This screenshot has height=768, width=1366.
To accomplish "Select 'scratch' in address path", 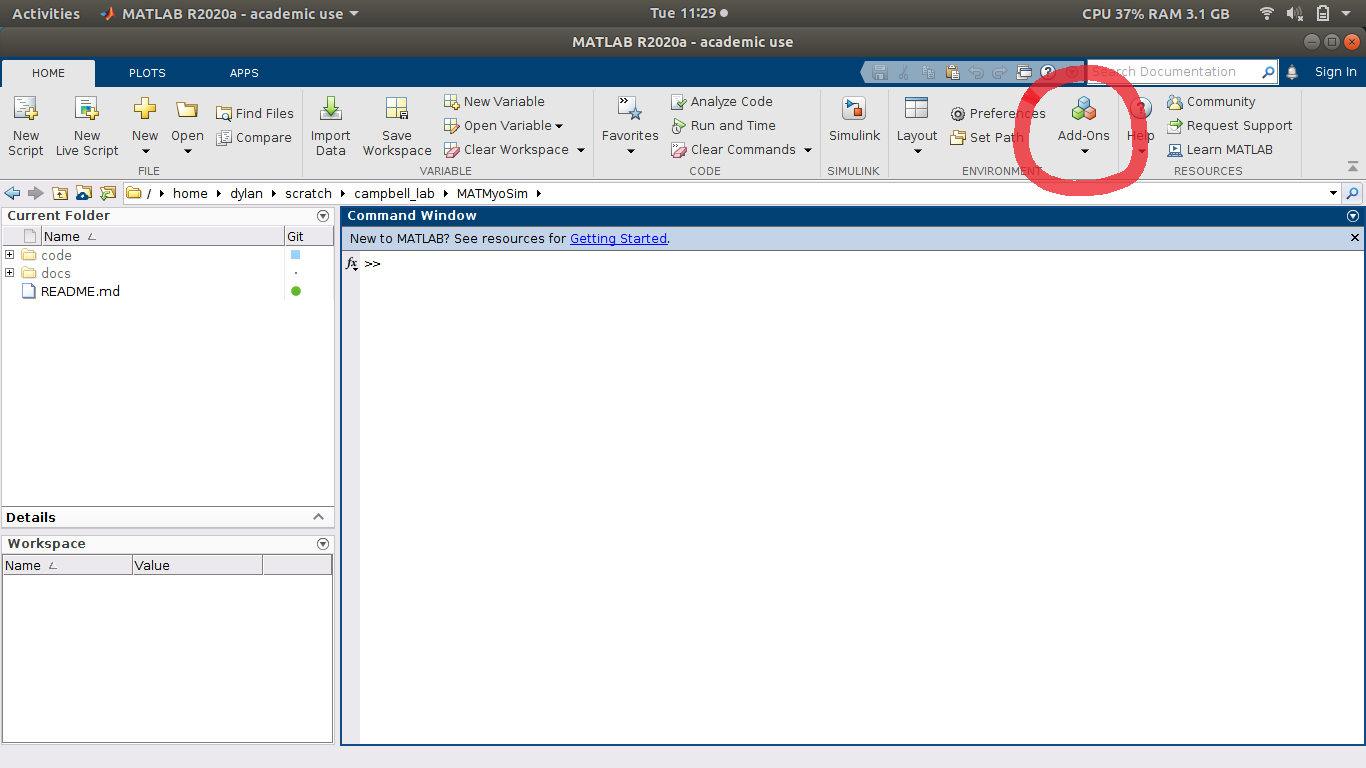I will pos(308,193).
